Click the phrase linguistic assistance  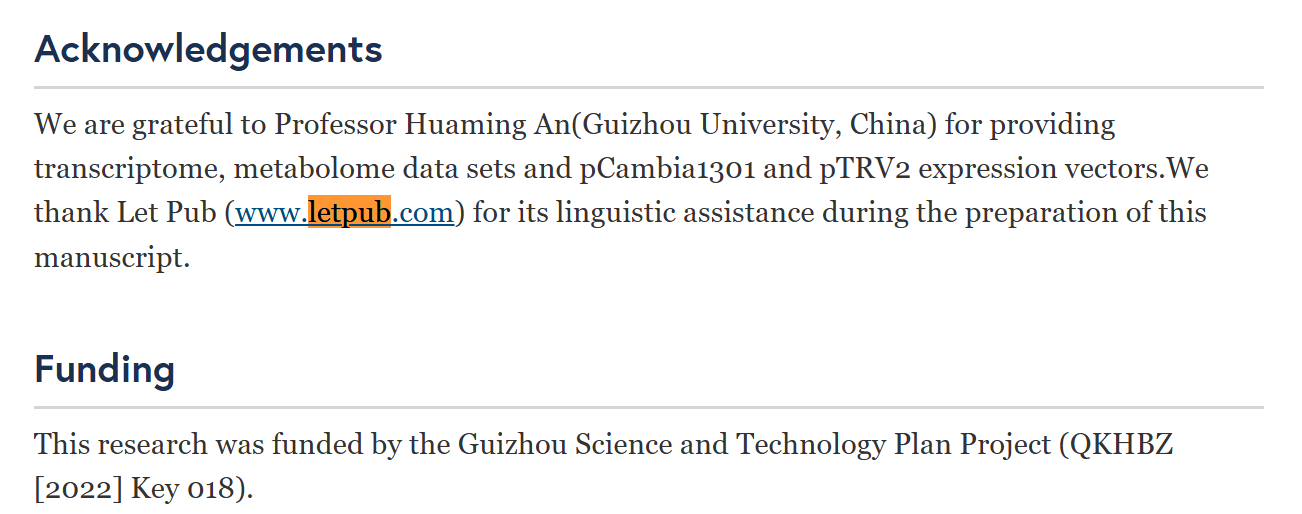coord(665,213)
